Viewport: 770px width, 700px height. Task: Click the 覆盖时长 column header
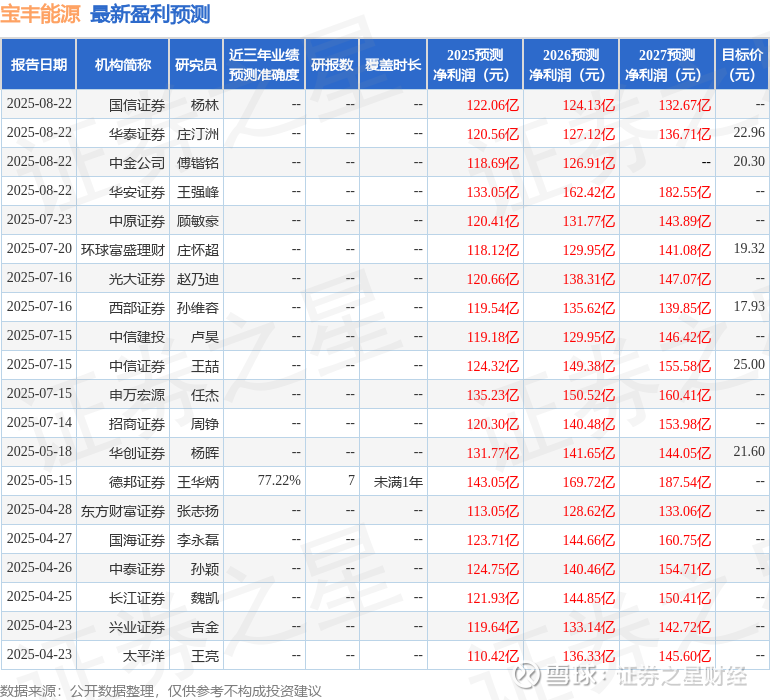tap(393, 65)
